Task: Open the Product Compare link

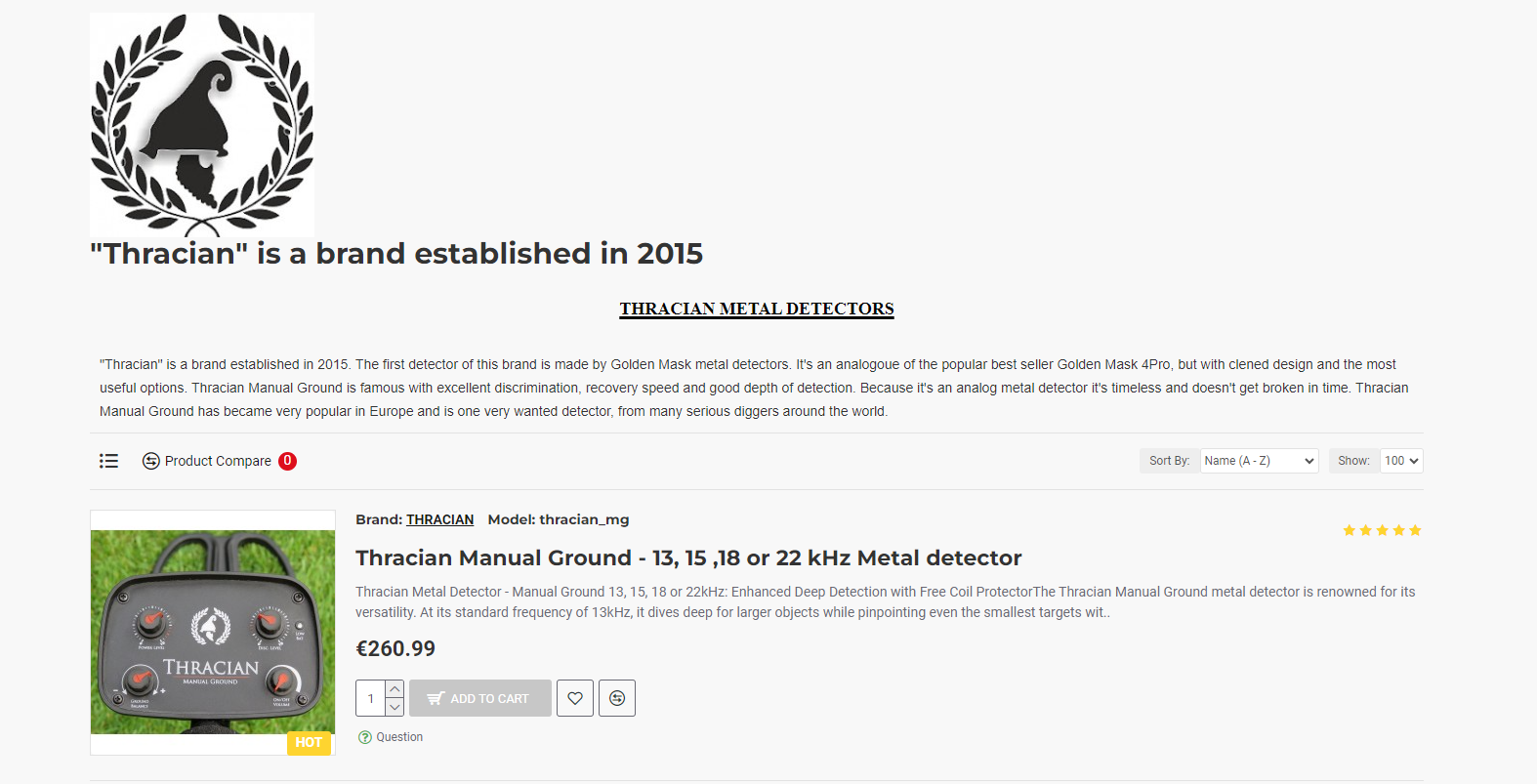Action: 217,461
